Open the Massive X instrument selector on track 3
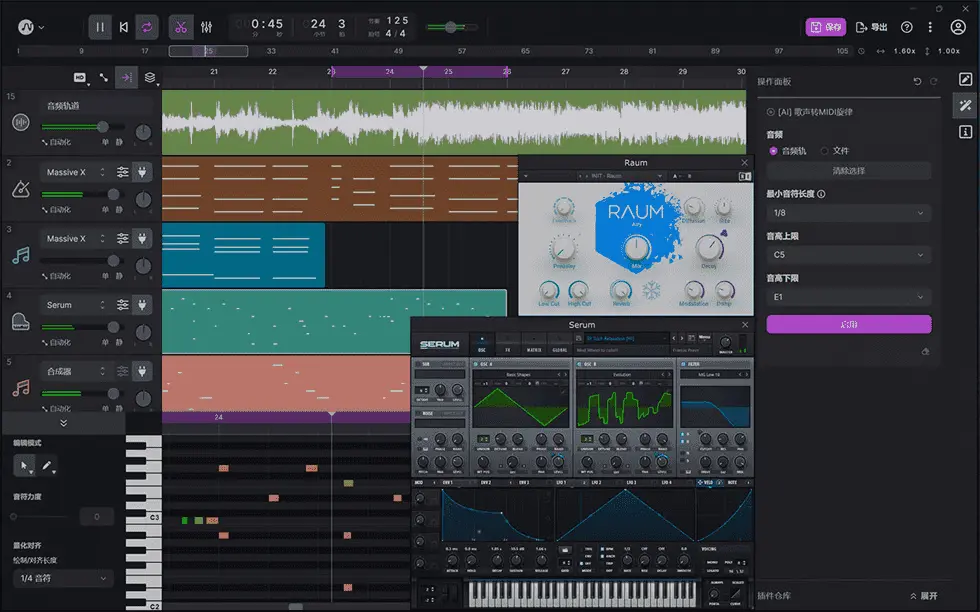This screenshot has height=612, width=980. point(76,238)
